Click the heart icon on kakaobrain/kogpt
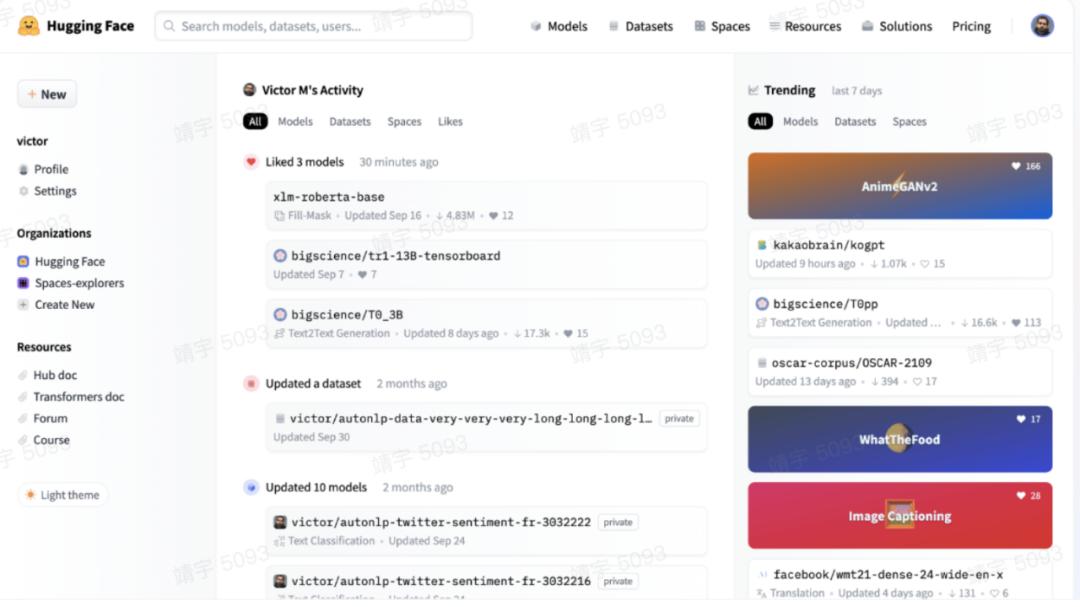 (924, 264)
